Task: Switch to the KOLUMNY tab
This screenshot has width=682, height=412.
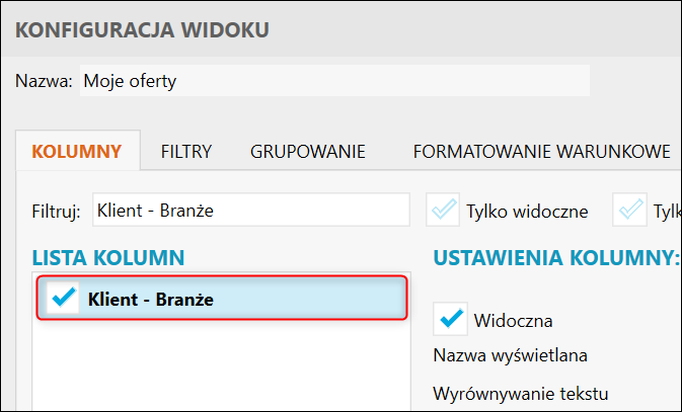Action: tap(77, 152)
